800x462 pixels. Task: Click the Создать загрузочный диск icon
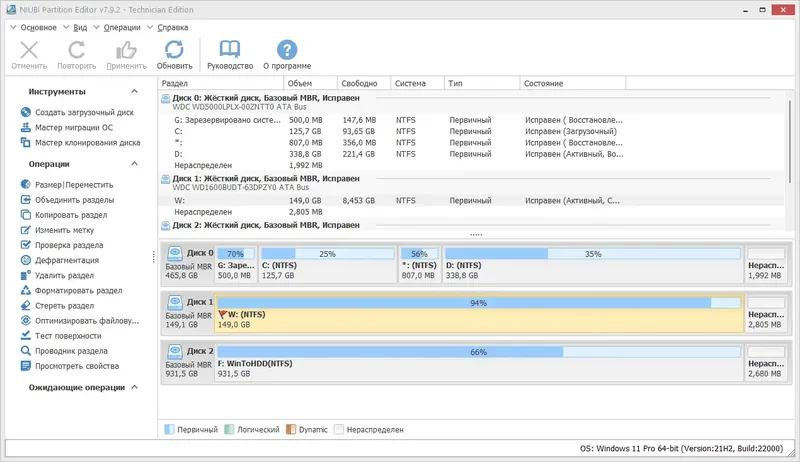[x=26, y=112]
